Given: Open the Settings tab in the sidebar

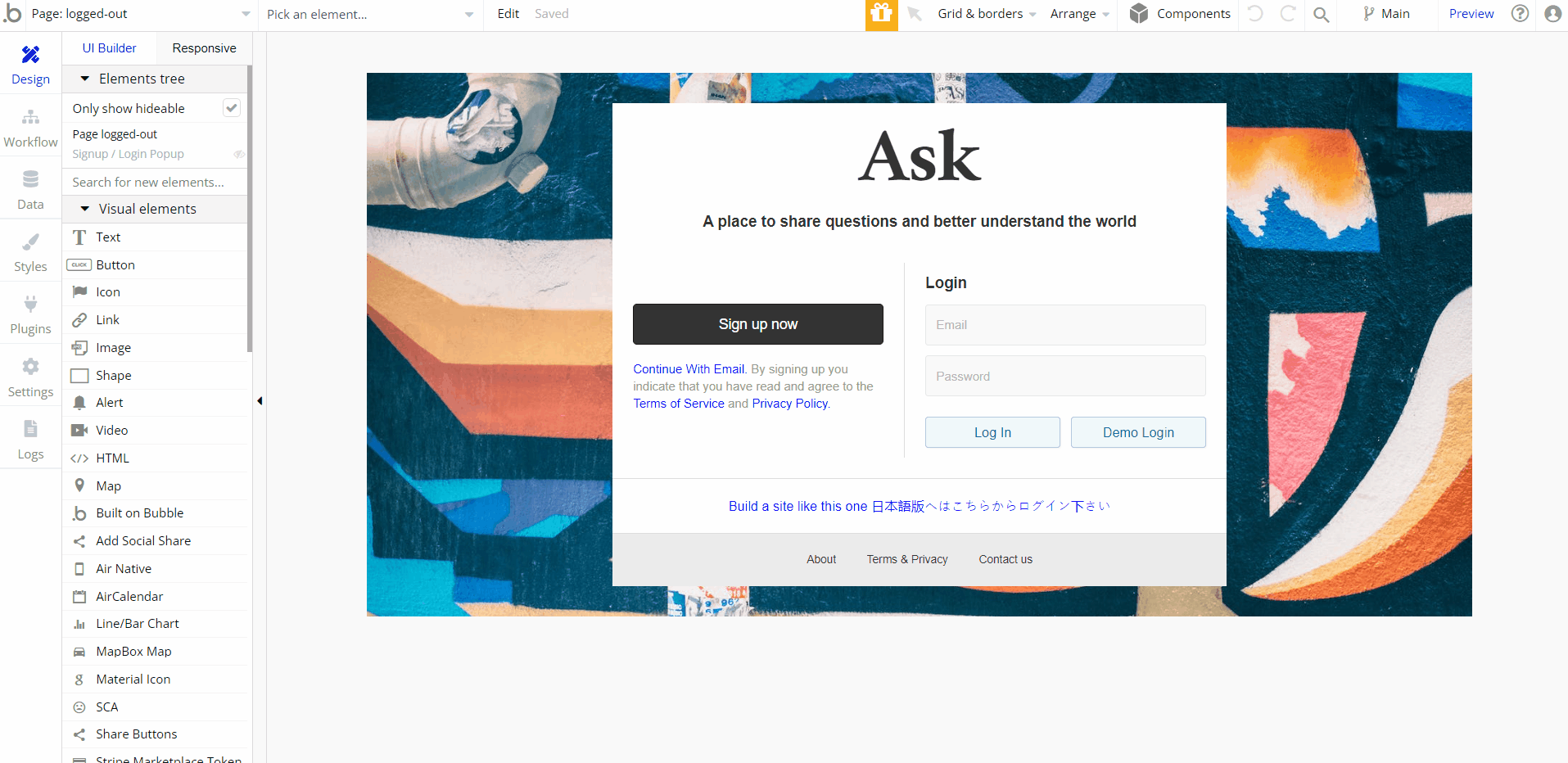Looking at the screenshot, I should [30, 377].
